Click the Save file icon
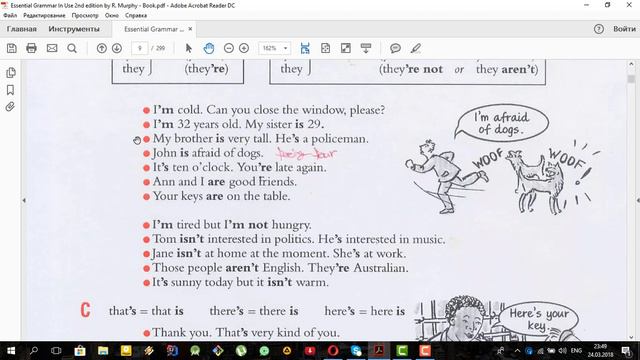 (x=11, y=48)
